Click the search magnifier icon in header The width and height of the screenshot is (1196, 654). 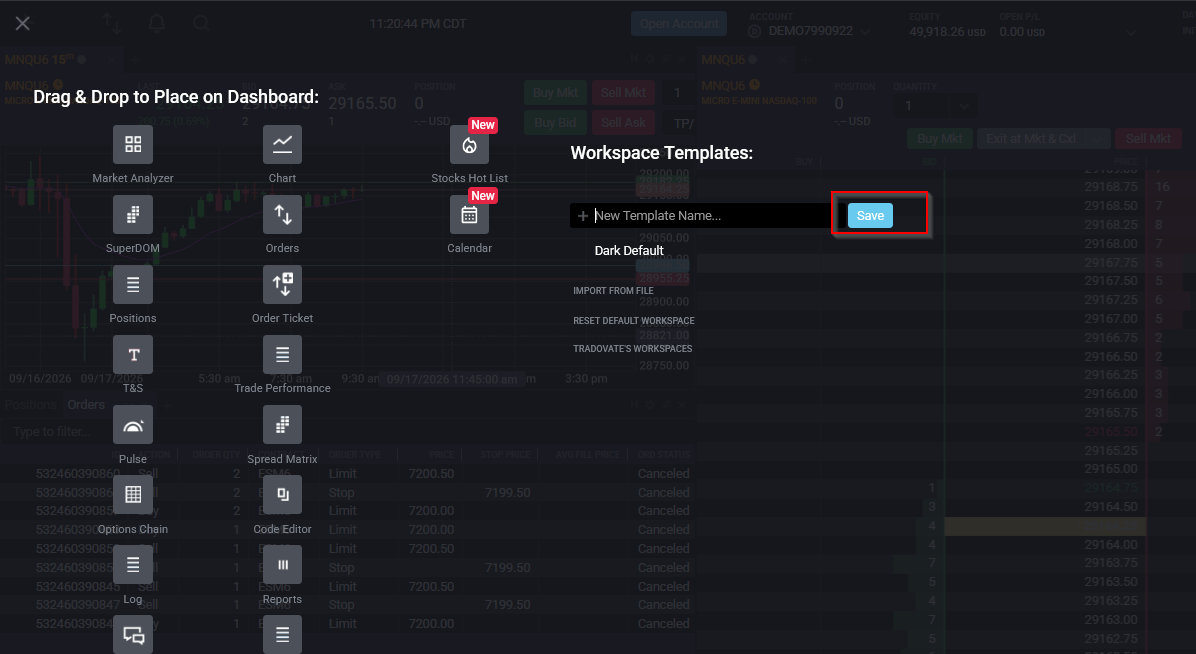point(201,24)
